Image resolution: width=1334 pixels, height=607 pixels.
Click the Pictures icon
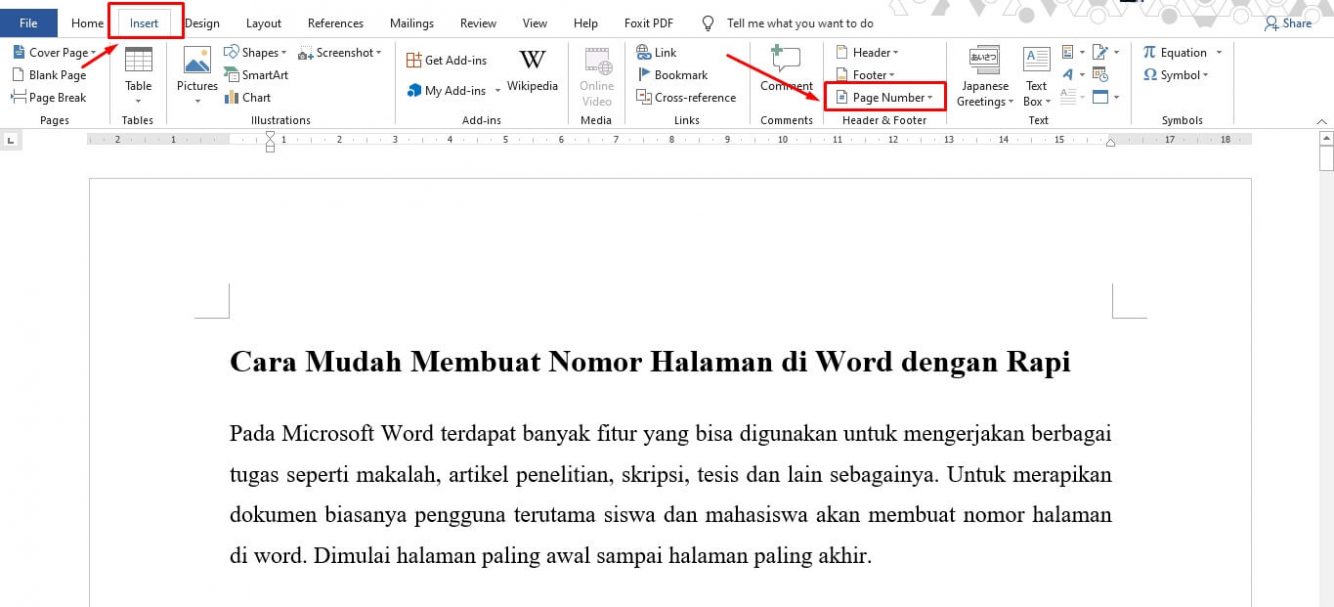point(197,63)
